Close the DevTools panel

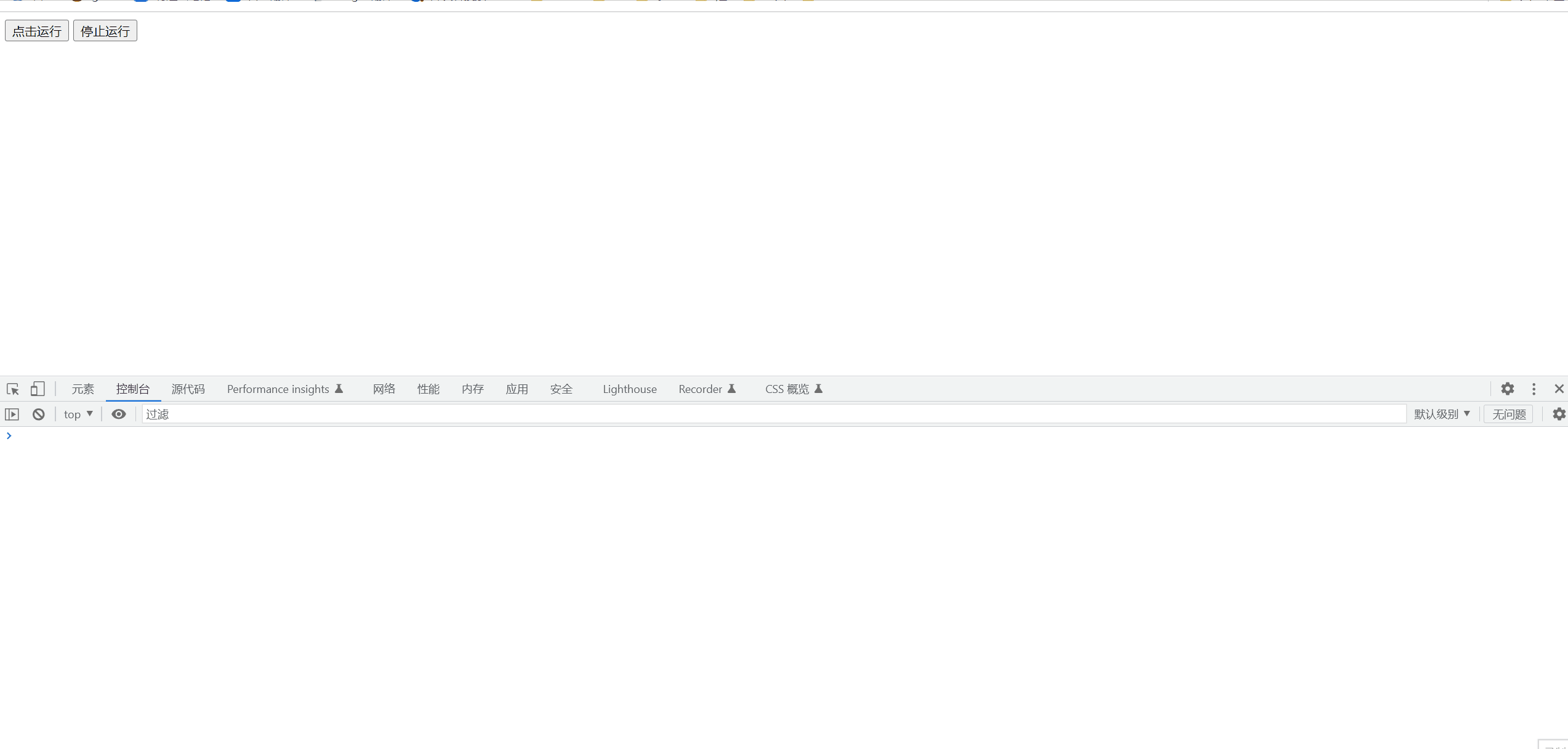coord(1559,389)
